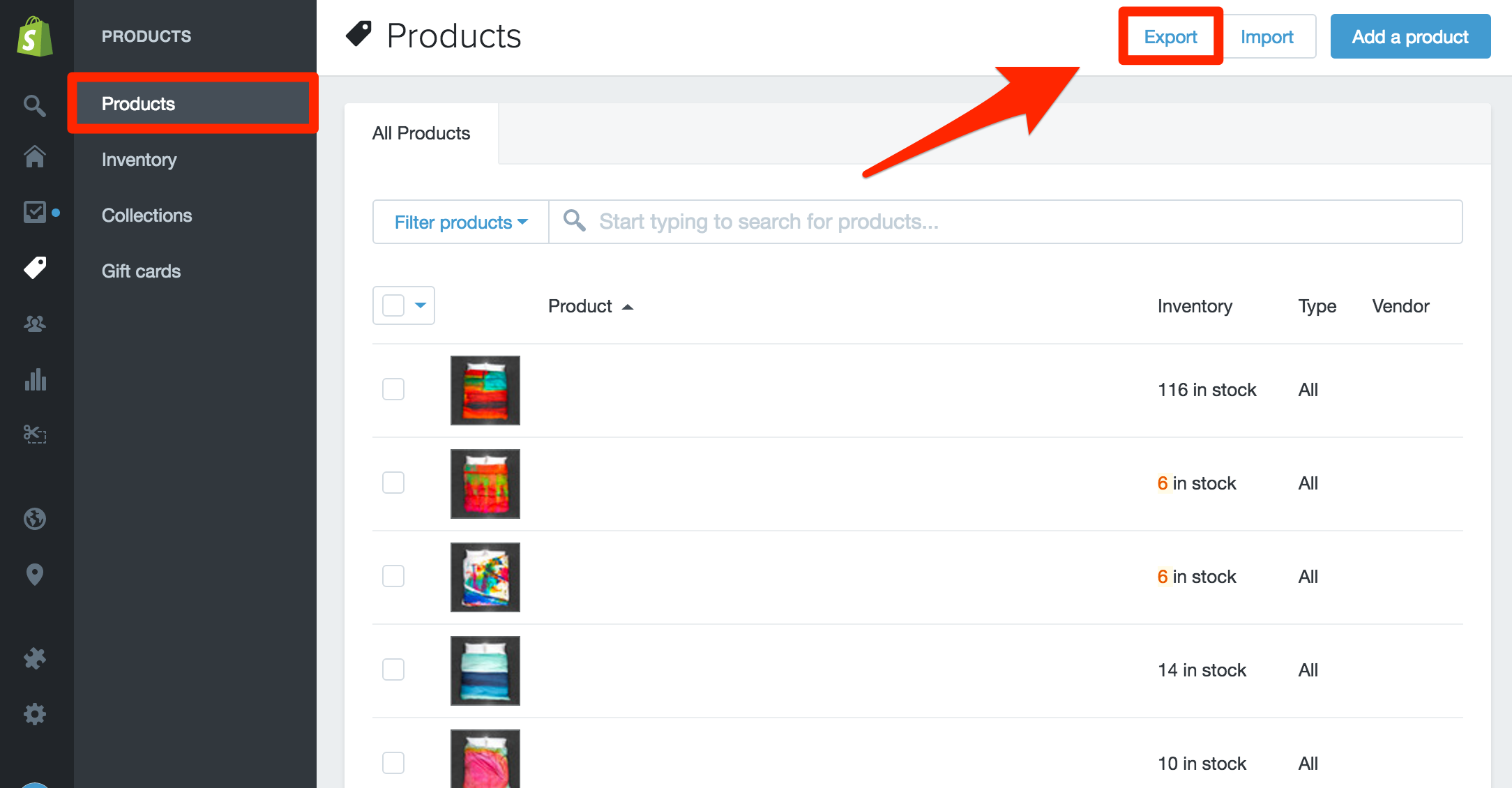Check the 116 in stock product checkbox
Viewport: 1512px width, 788px height.
pyautogui.click(x=393, y=389)
